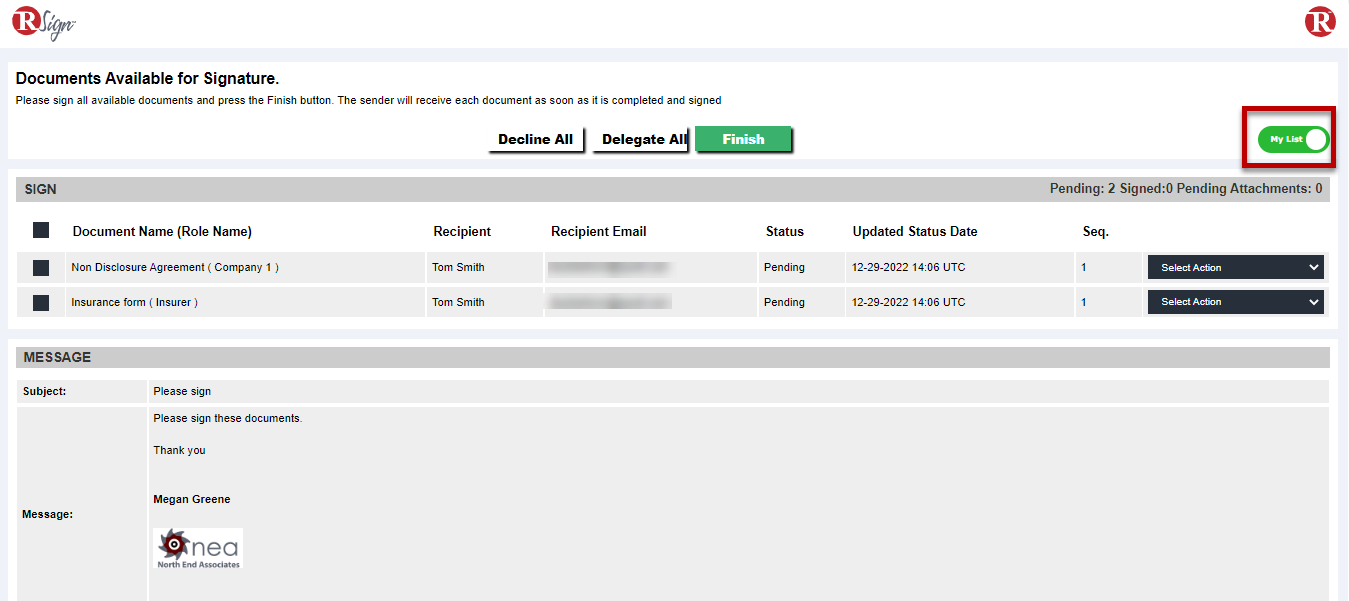Click the green Finish button

pyautogui.click(x=743, y=140)
